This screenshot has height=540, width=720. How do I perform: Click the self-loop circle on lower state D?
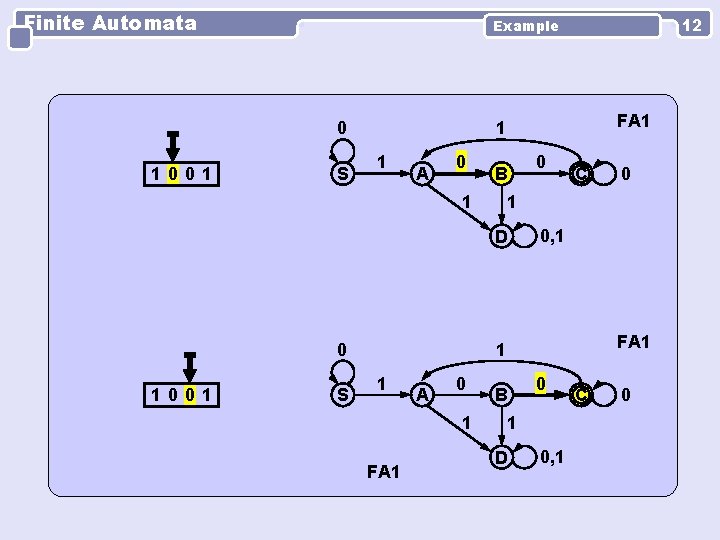pos(525,456)
